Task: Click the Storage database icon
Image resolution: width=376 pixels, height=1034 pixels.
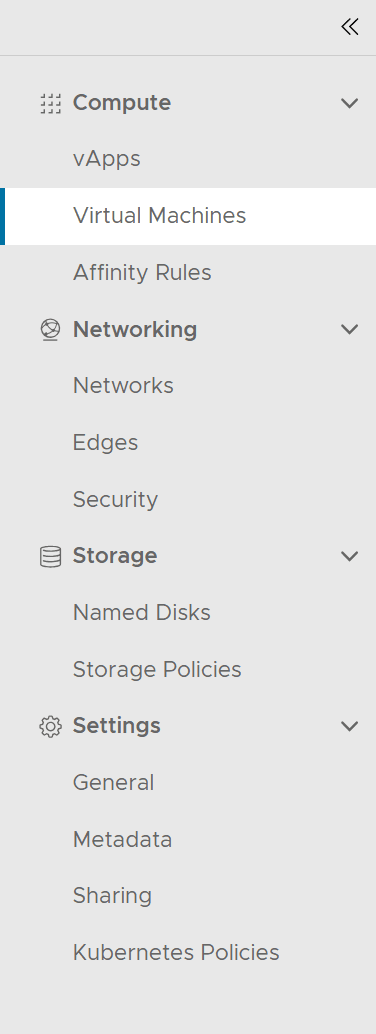Action: click(x=50, y=557)
